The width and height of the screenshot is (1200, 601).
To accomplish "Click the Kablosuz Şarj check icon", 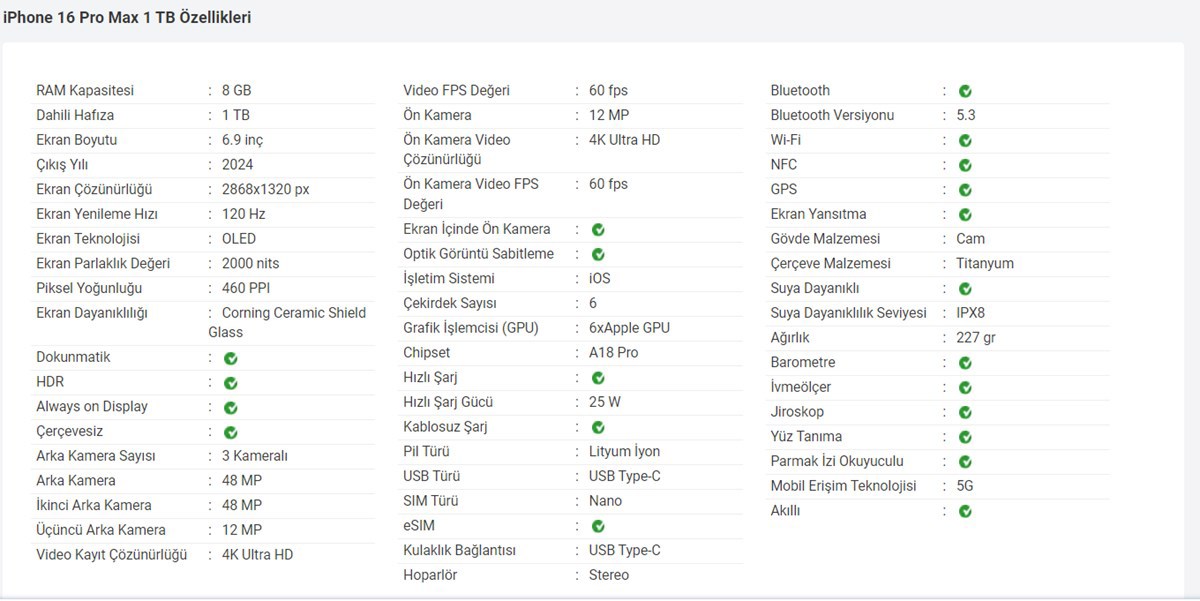I will pos(598,428).
